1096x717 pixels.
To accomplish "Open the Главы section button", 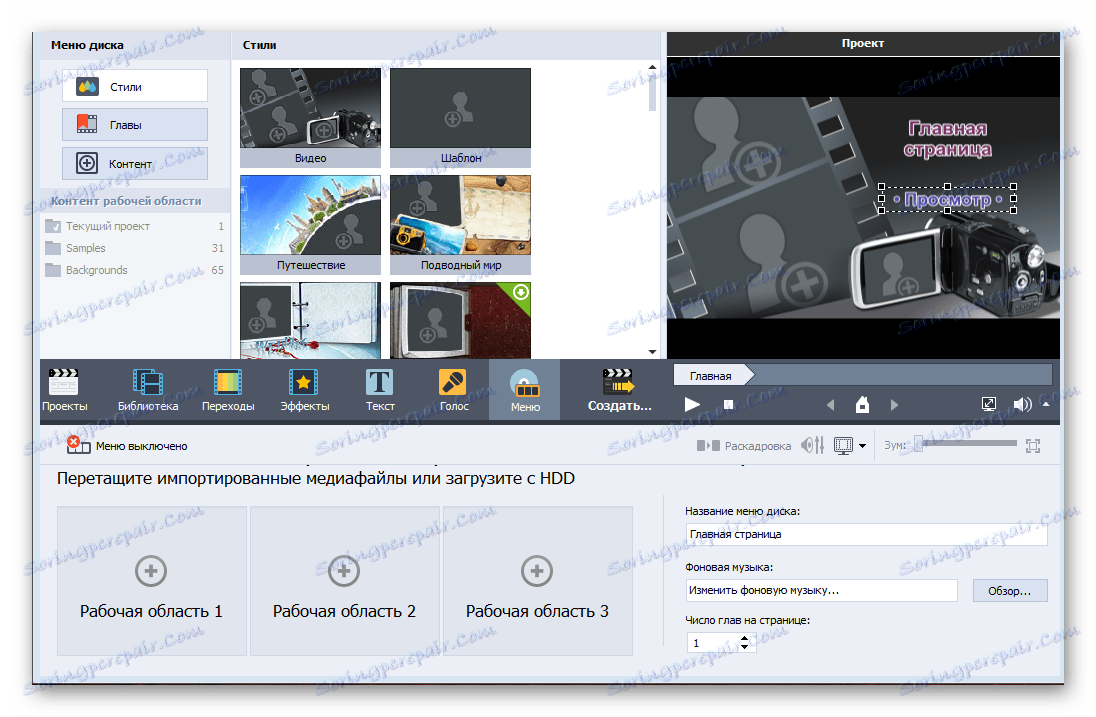I will coord(134,124).
